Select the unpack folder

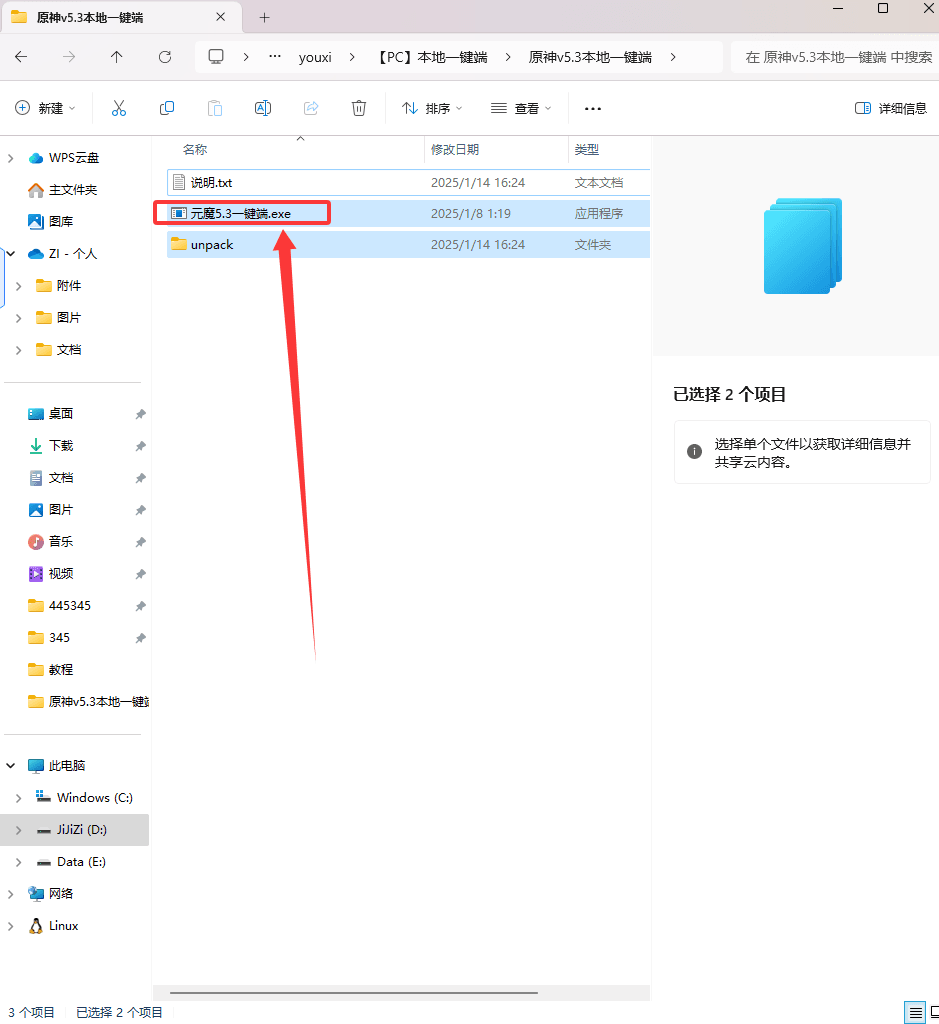coord(212,244)
